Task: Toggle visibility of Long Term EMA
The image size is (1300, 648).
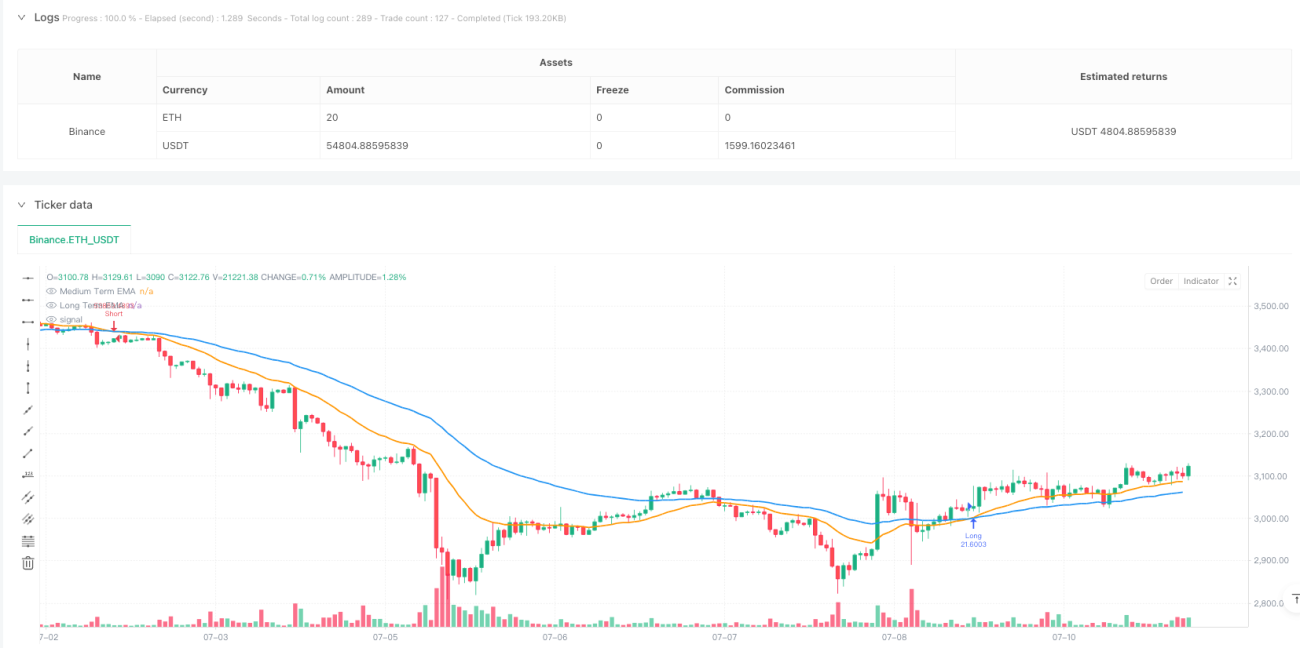Action: (52, 305)
